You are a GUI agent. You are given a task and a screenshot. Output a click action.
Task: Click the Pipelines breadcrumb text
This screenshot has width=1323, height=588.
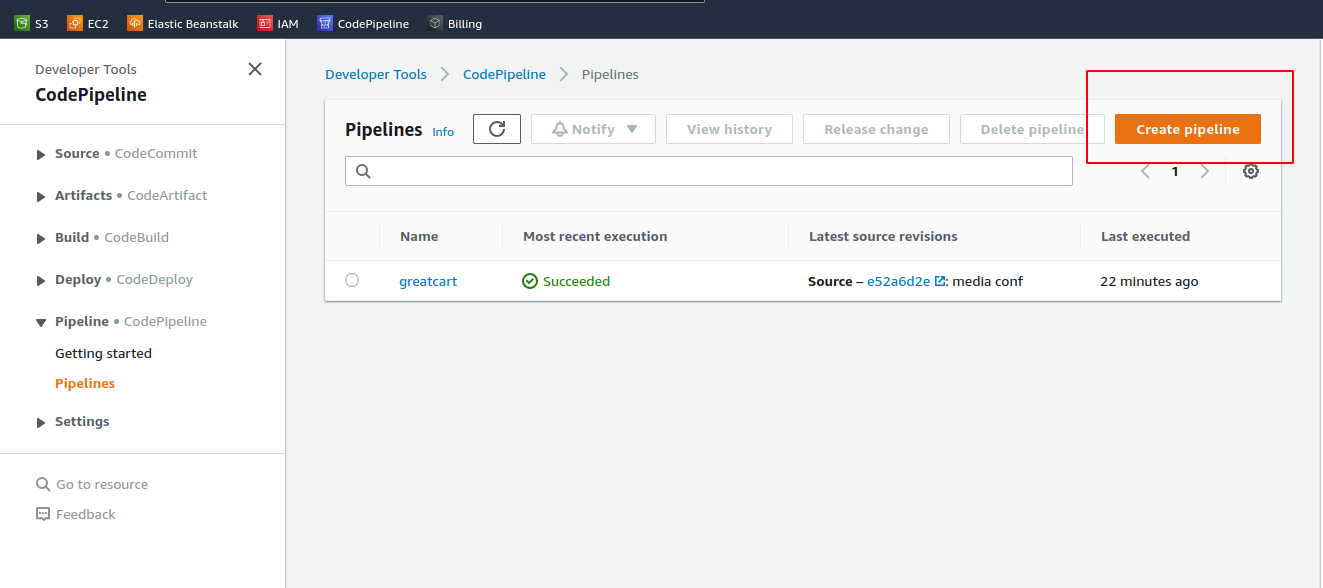point(610,74)
